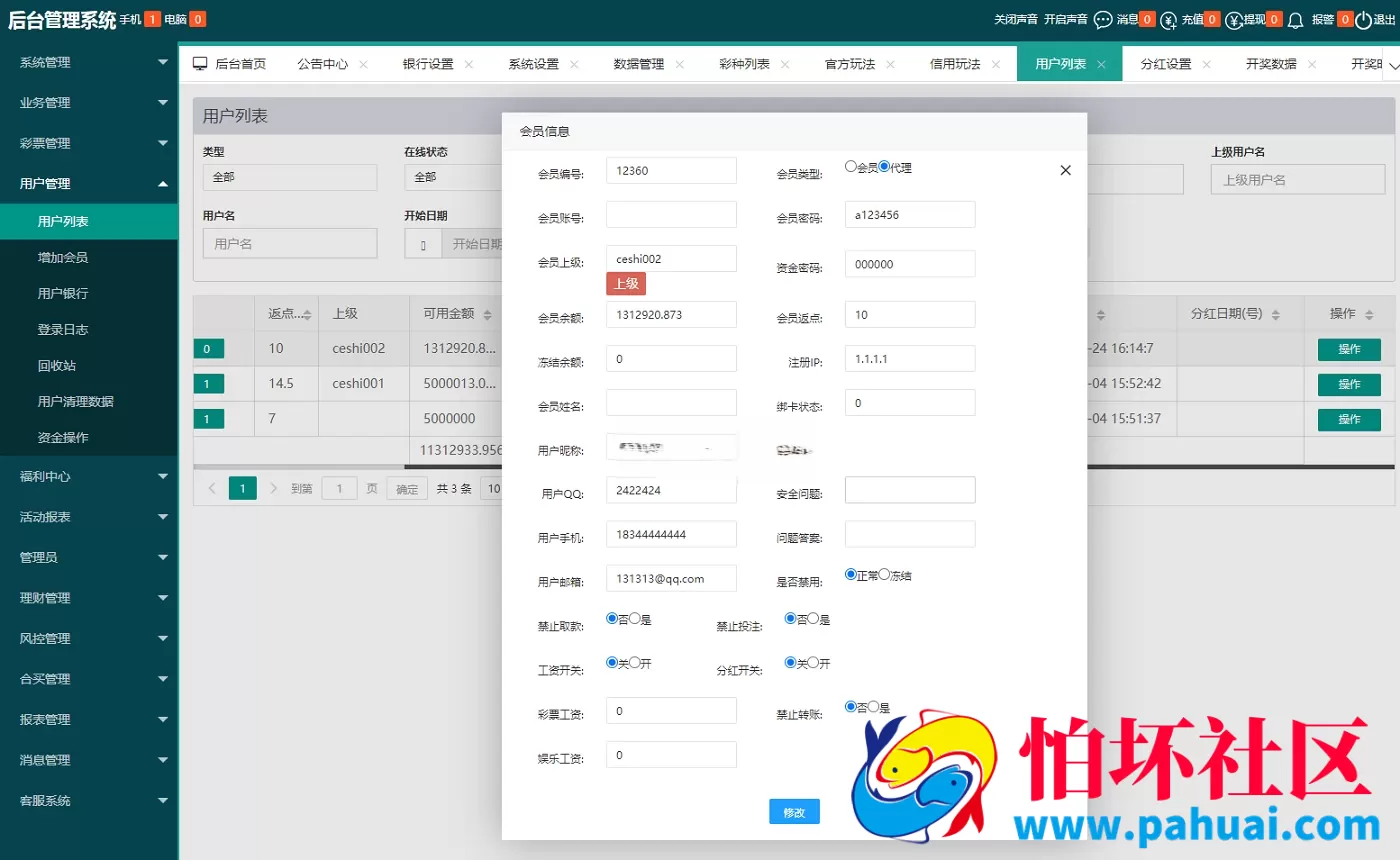This screenshot has height=860, width=1400.
Task: Click the 修改 button in dialog
Action: (x=794, y=812)
